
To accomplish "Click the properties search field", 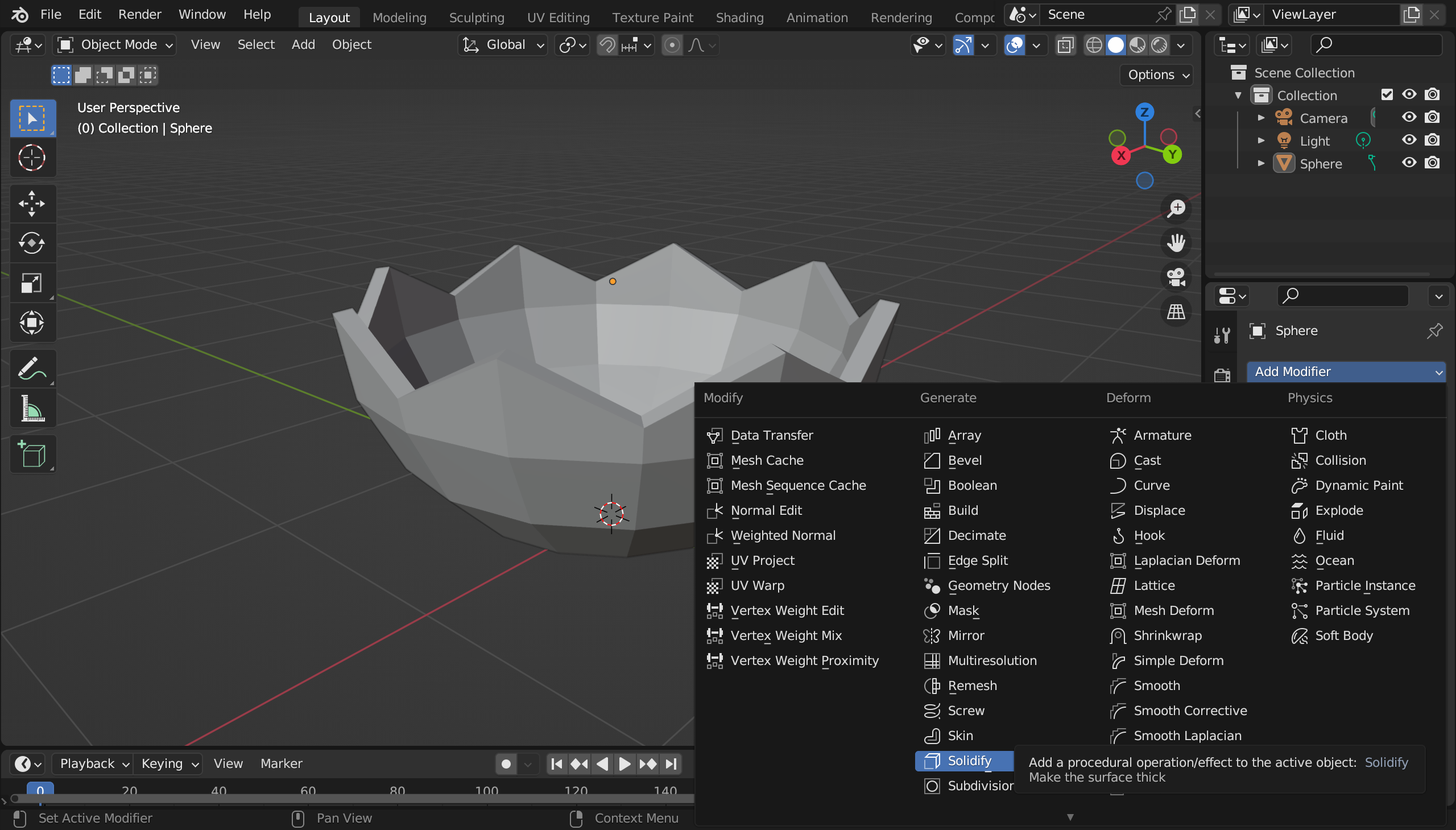I will [x=1342, y=296].
